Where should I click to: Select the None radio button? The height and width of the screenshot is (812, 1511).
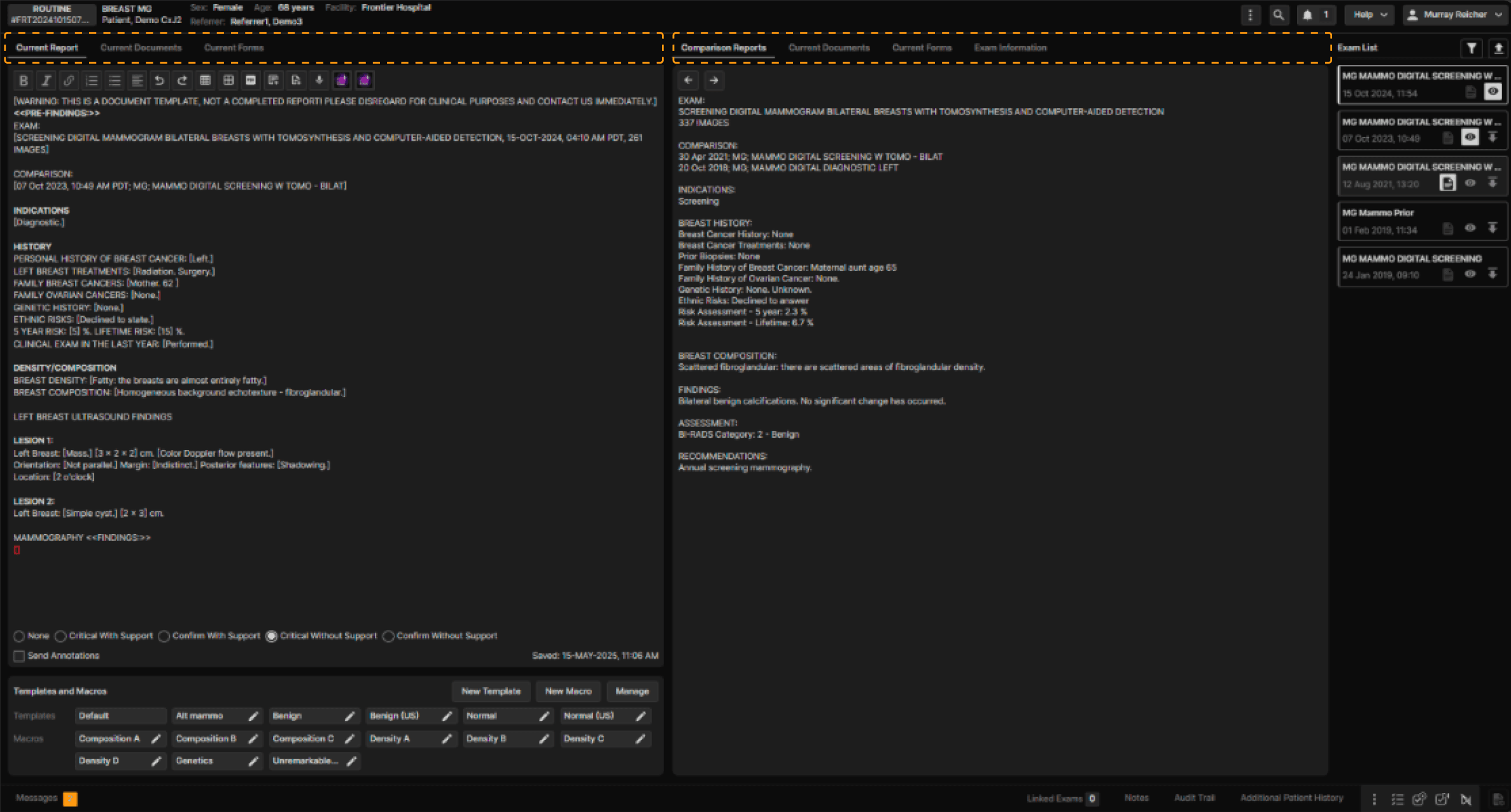coord(19,636)
